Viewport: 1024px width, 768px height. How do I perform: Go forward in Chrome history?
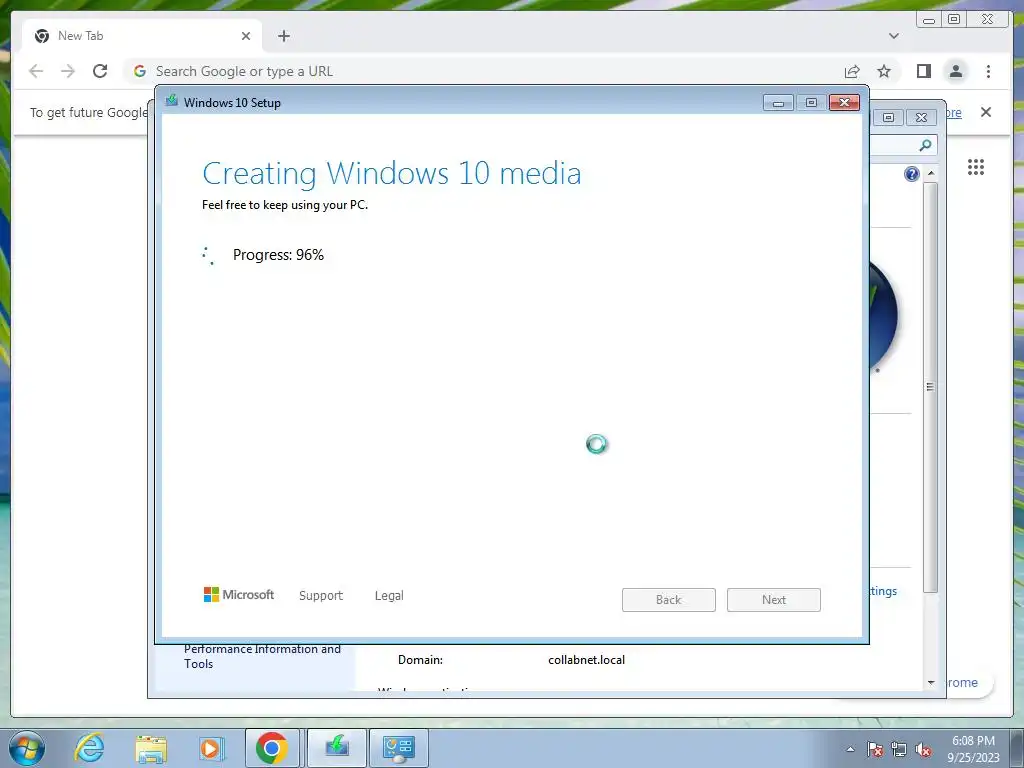[x=68, y=71]
